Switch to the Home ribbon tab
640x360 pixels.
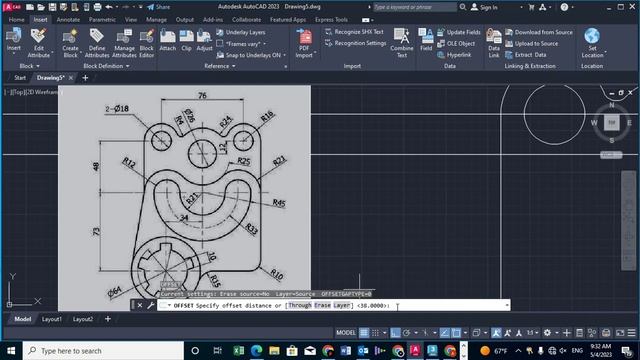click(16, 20)
